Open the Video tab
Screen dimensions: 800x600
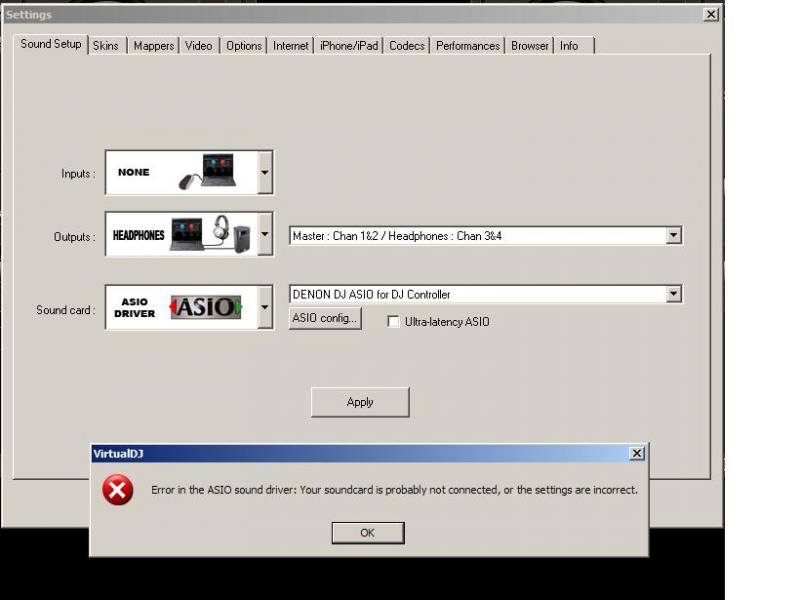point(198,46)
